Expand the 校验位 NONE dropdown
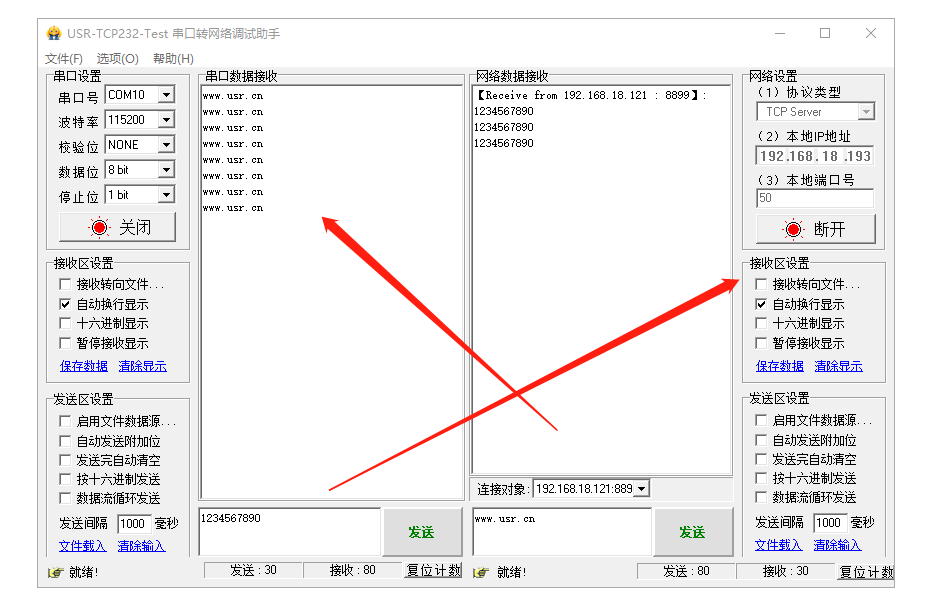This screenshot has height=615, width=935. [x=166, y=145]
